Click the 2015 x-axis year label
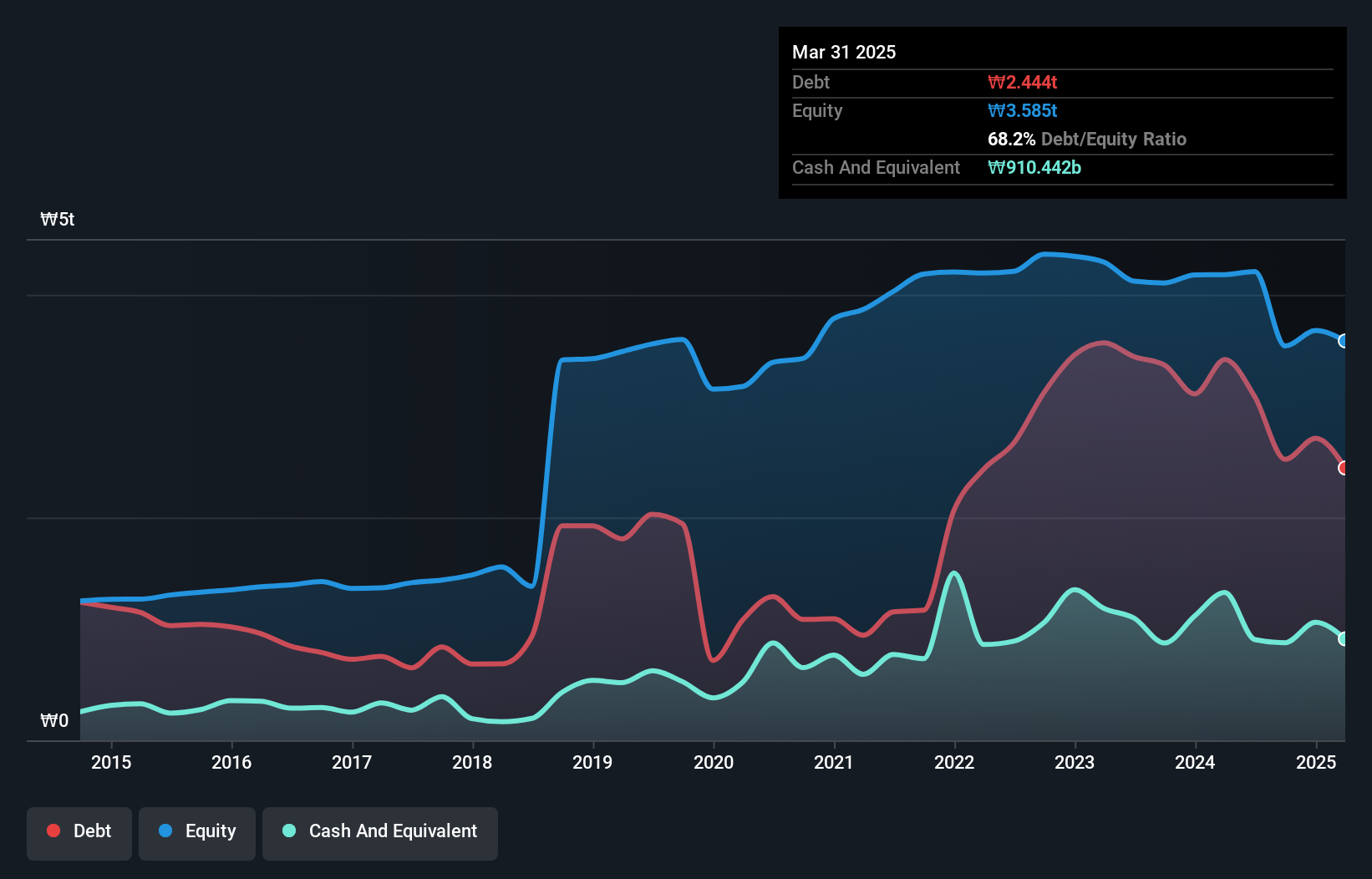1372x879 pixels. click(x=111, y=762)
